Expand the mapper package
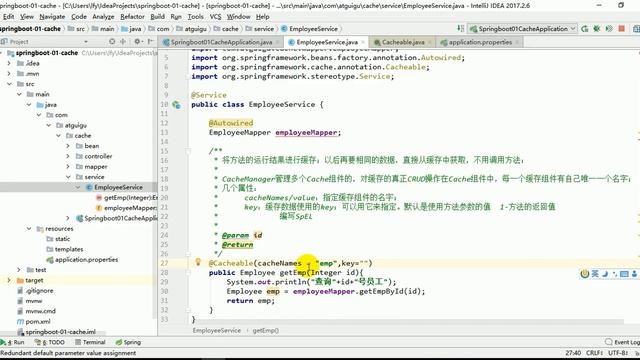Viewport: 640px width, 360px height. (x=68, y=167)
